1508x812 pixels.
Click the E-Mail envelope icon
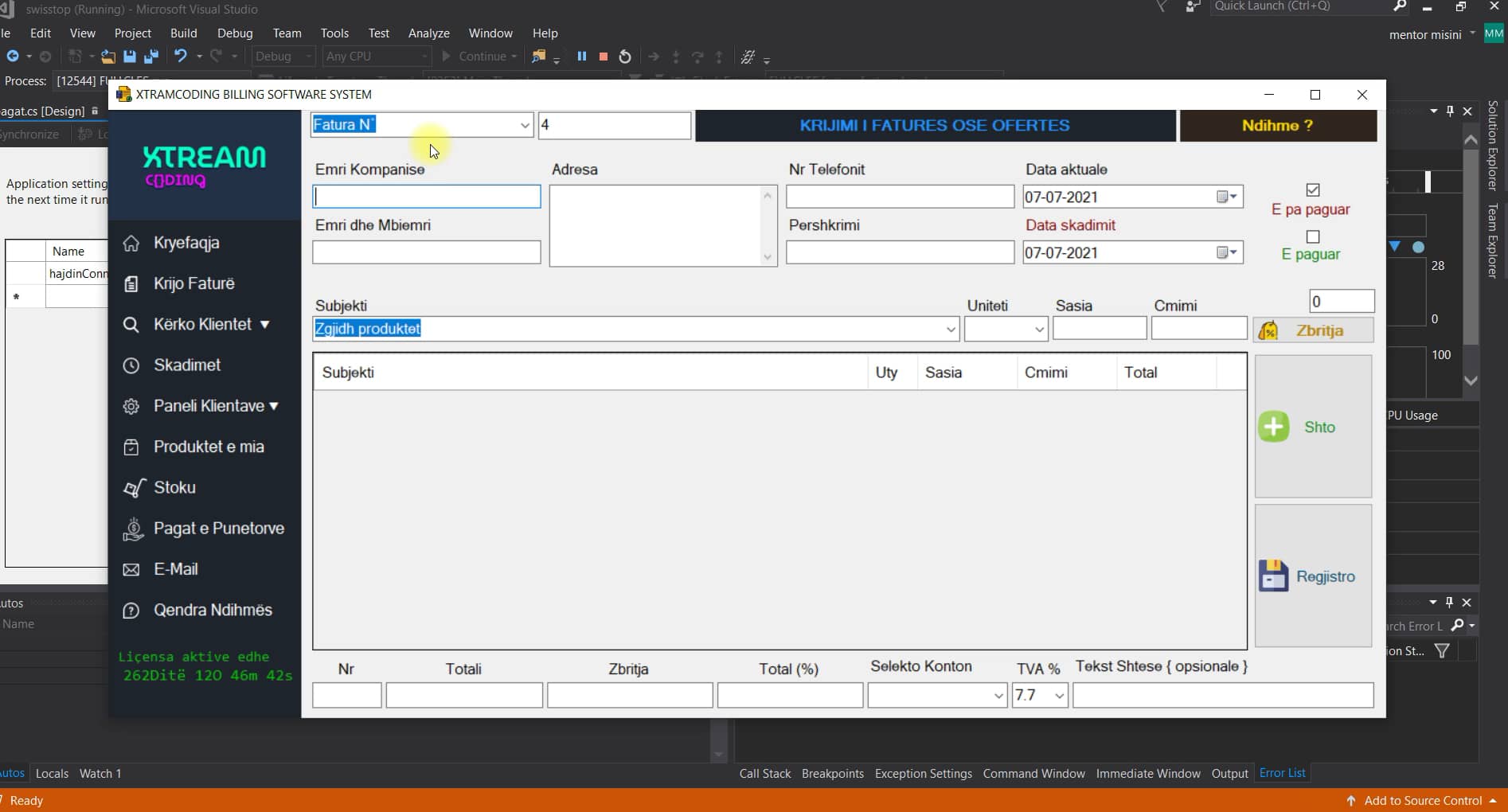click(131, 569)
